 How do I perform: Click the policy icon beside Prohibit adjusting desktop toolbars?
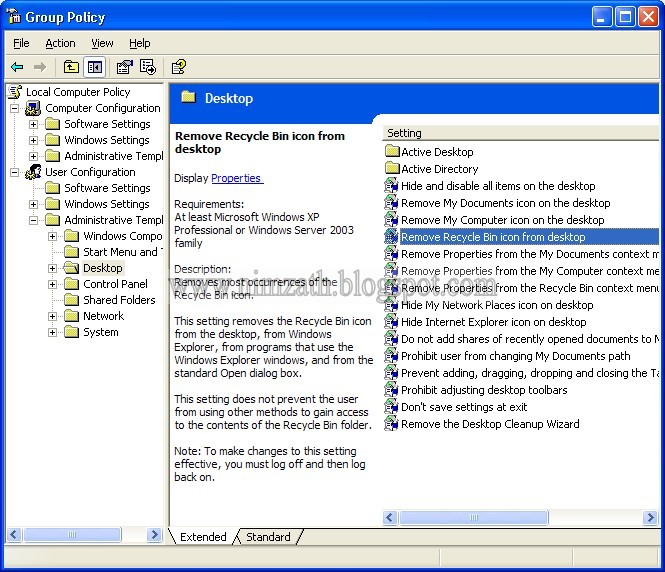click(x=391, y=389)
